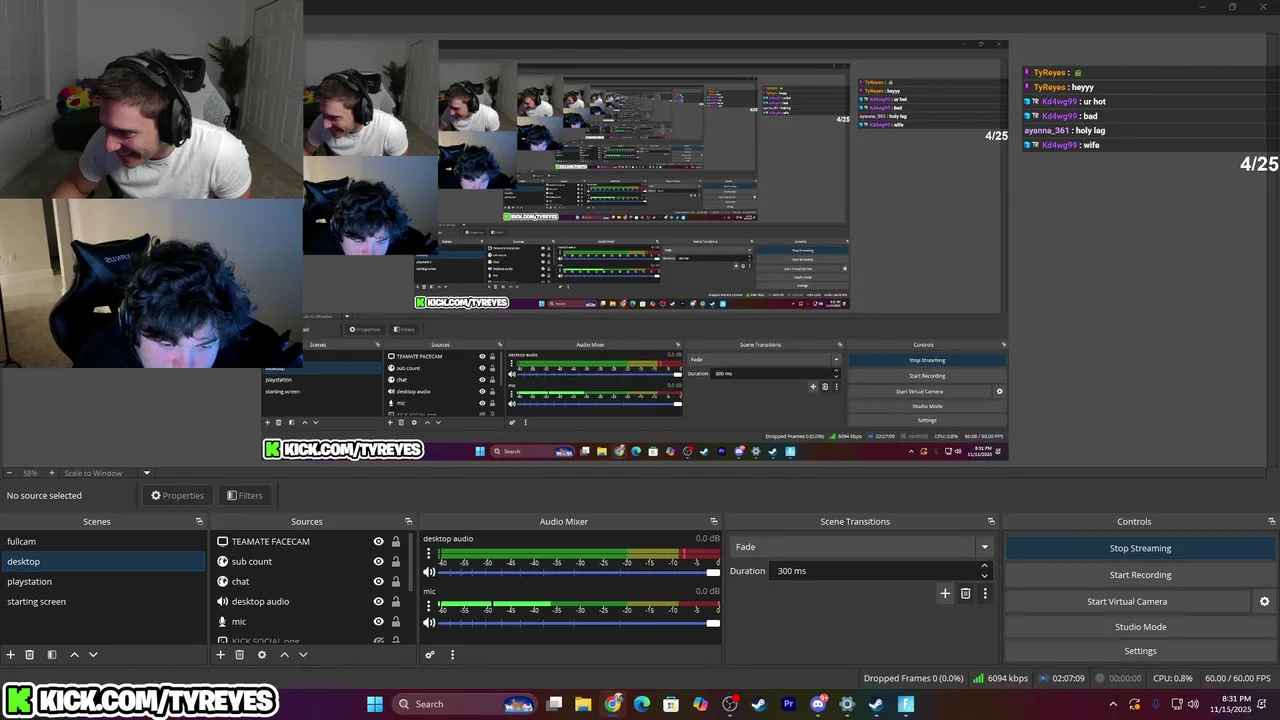Unlock sub count source lock icon
Screen dimensions: 1280x720
(x=395, y=561)
